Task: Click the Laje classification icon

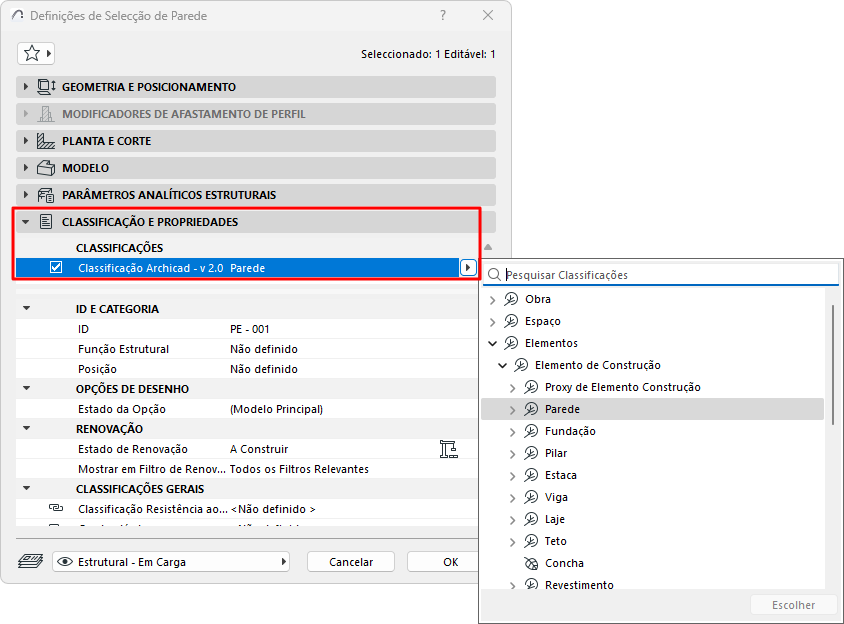Action: (531, 520)
